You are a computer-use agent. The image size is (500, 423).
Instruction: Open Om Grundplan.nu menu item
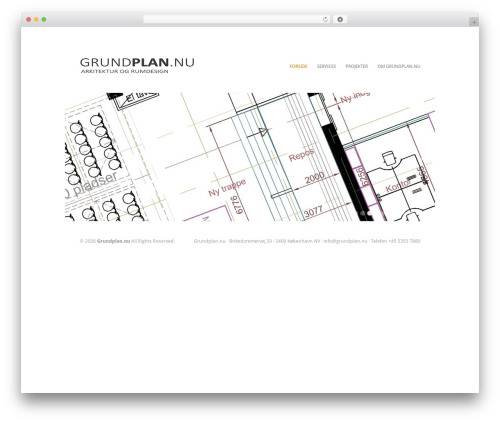click(399, 66)
